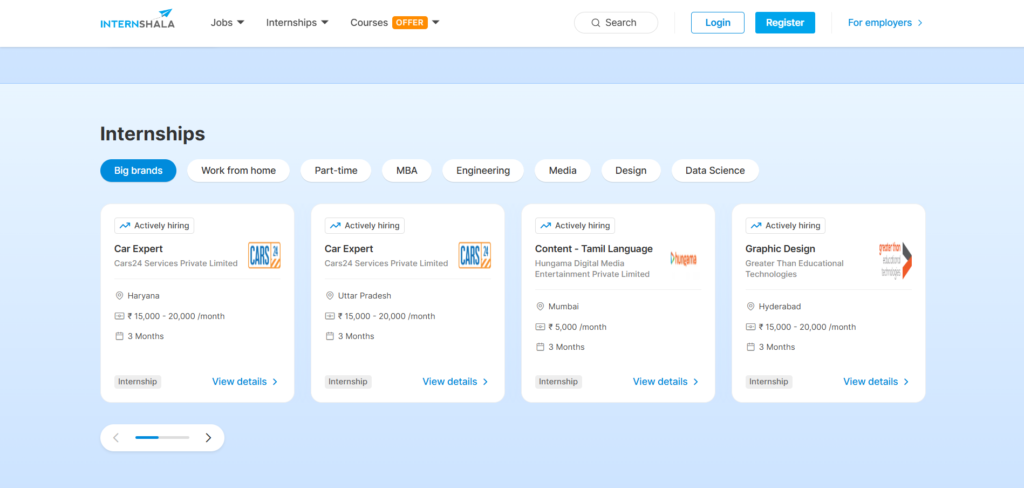Viewport: 1024px width, 488px height.
Task: Click location pin icon beside Hyderabad
Action: (750, 306)
